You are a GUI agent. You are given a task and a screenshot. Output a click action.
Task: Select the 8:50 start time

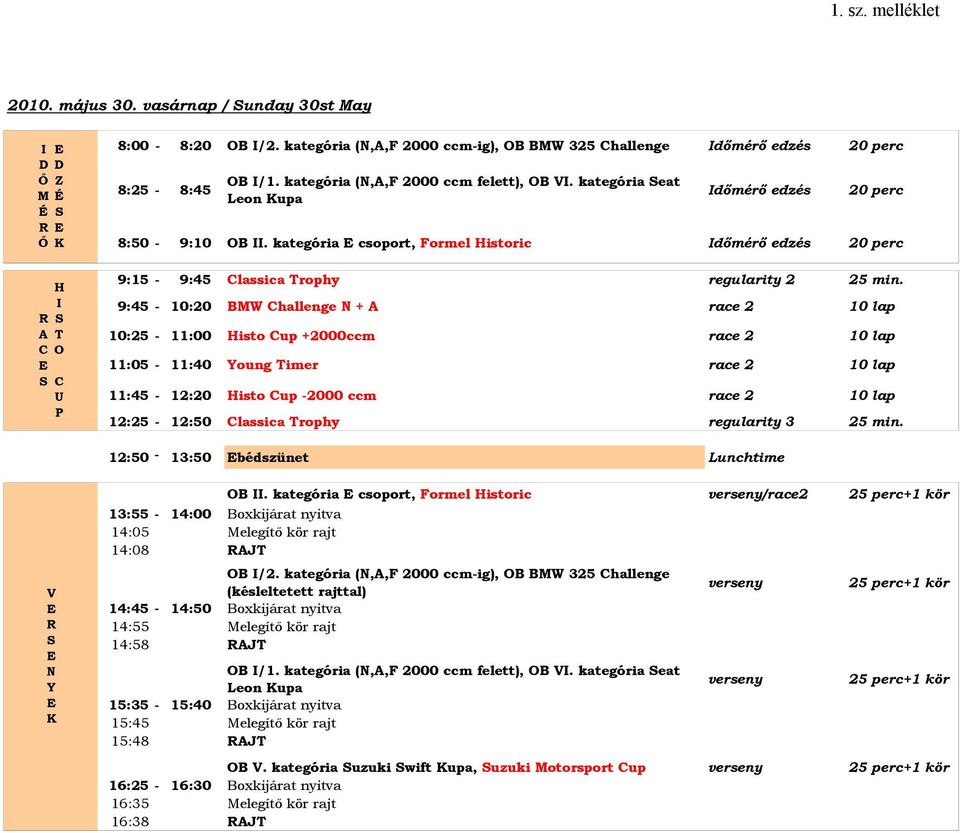tap(133, 243)
